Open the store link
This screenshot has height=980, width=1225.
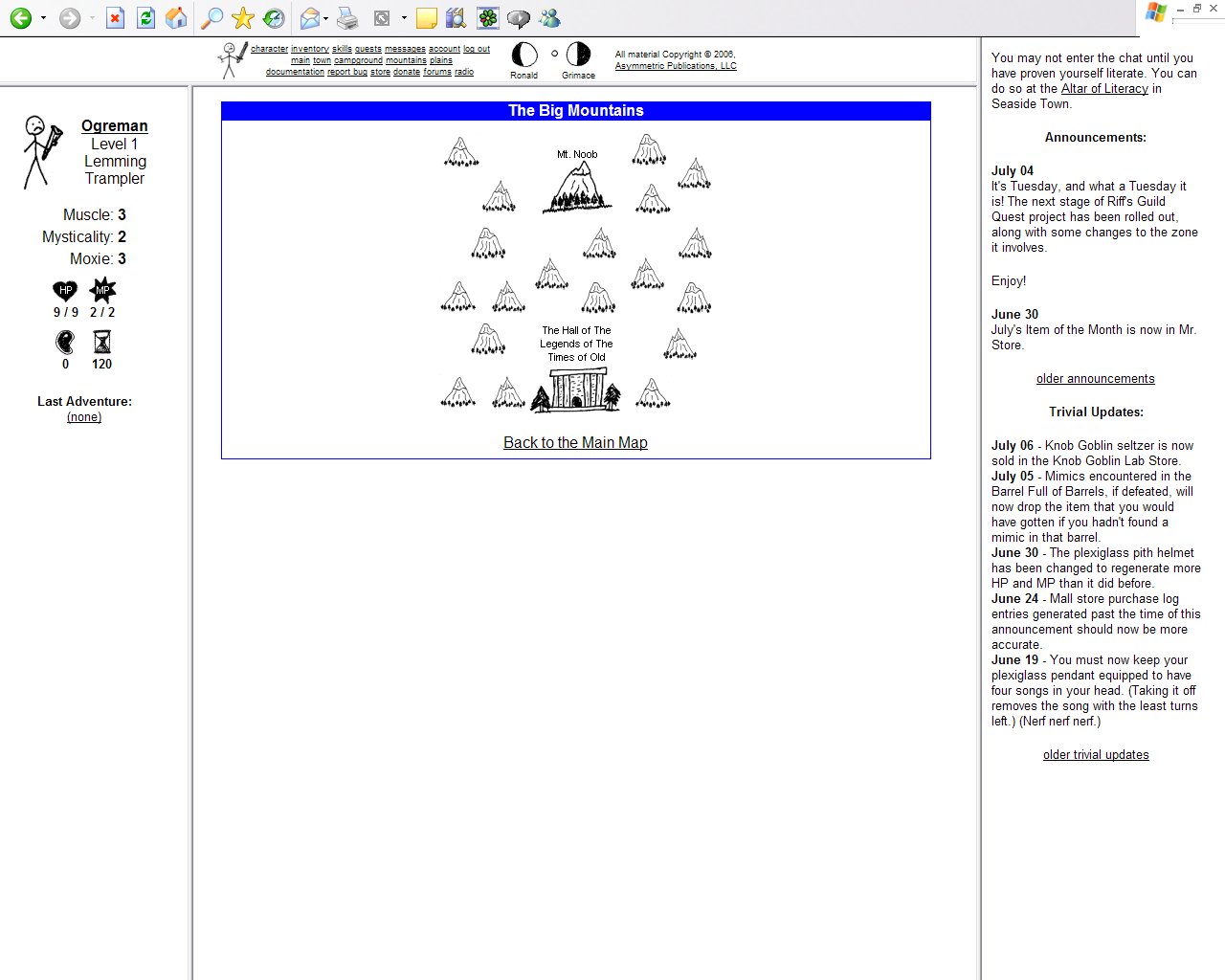[x=380, y=72]
